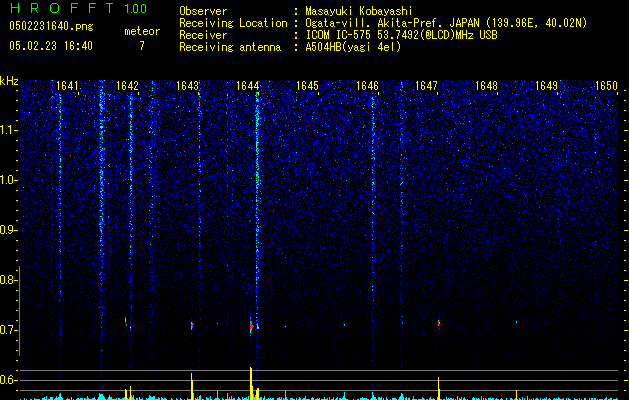Image resolution: width=629 pixels, height=400 pixels.
Task: Click the meteor echo blob just after 1647
Action: click(x=439, y=322)
